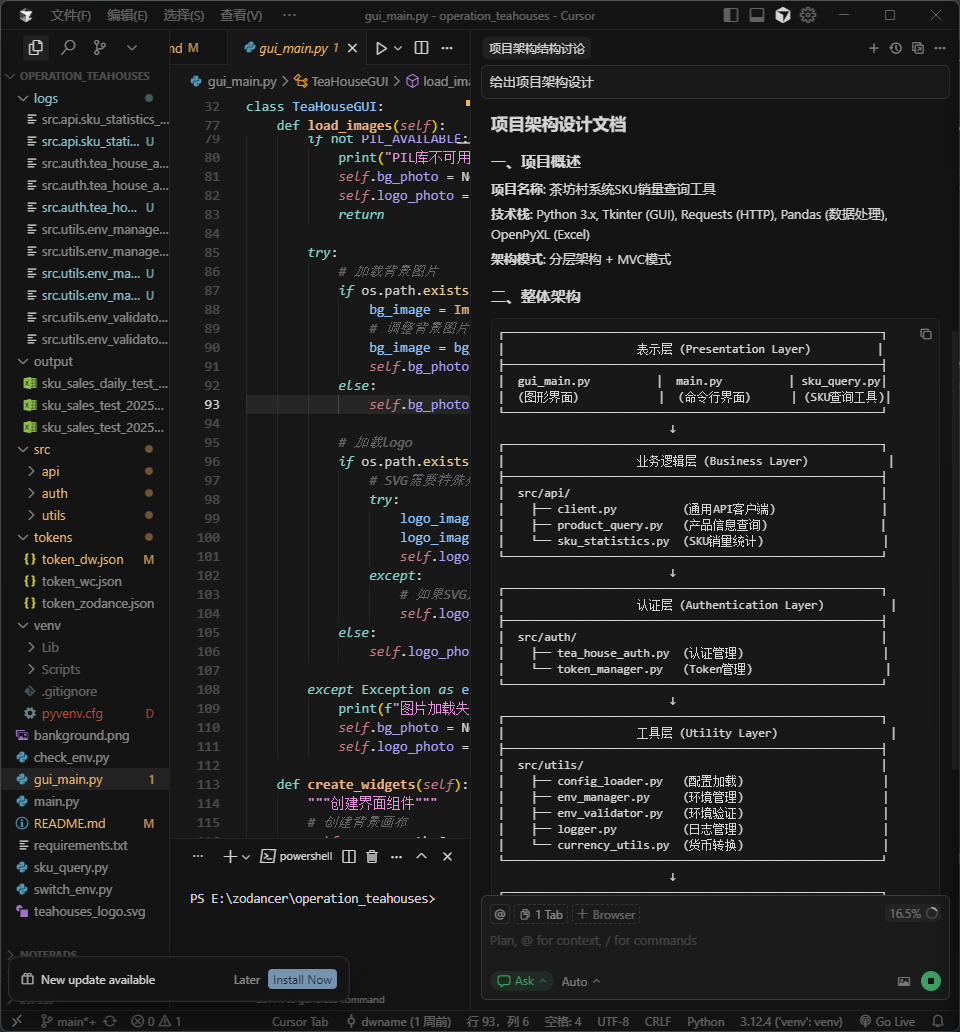Open the 查看(V) menu
960x1032 pixels.
click(x=241, y=15)
